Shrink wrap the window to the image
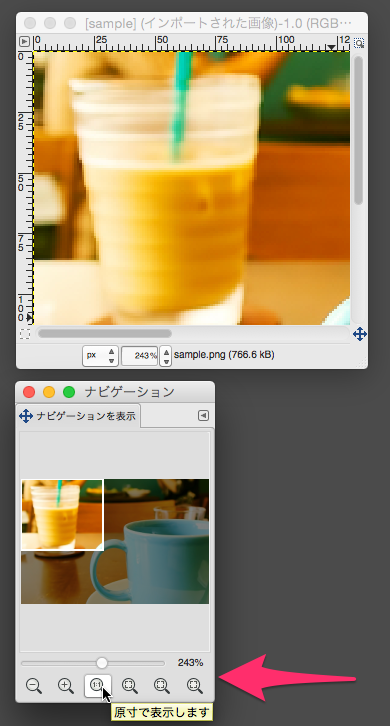 click(x=195, y=686)
